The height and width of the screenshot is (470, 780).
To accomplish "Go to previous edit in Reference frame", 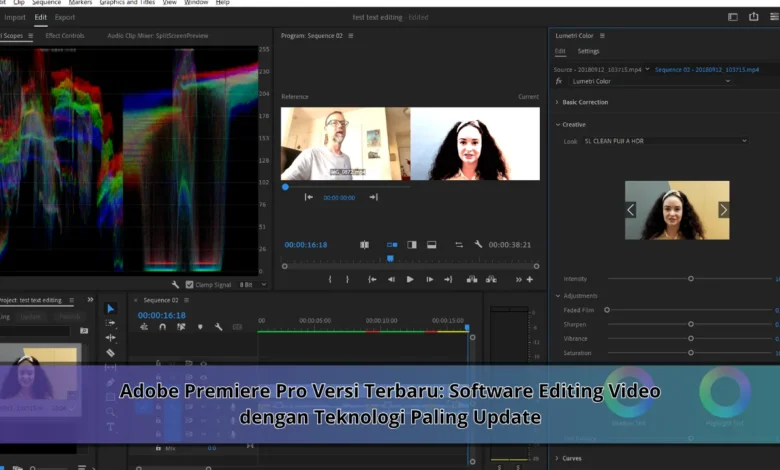I will 308,197.
